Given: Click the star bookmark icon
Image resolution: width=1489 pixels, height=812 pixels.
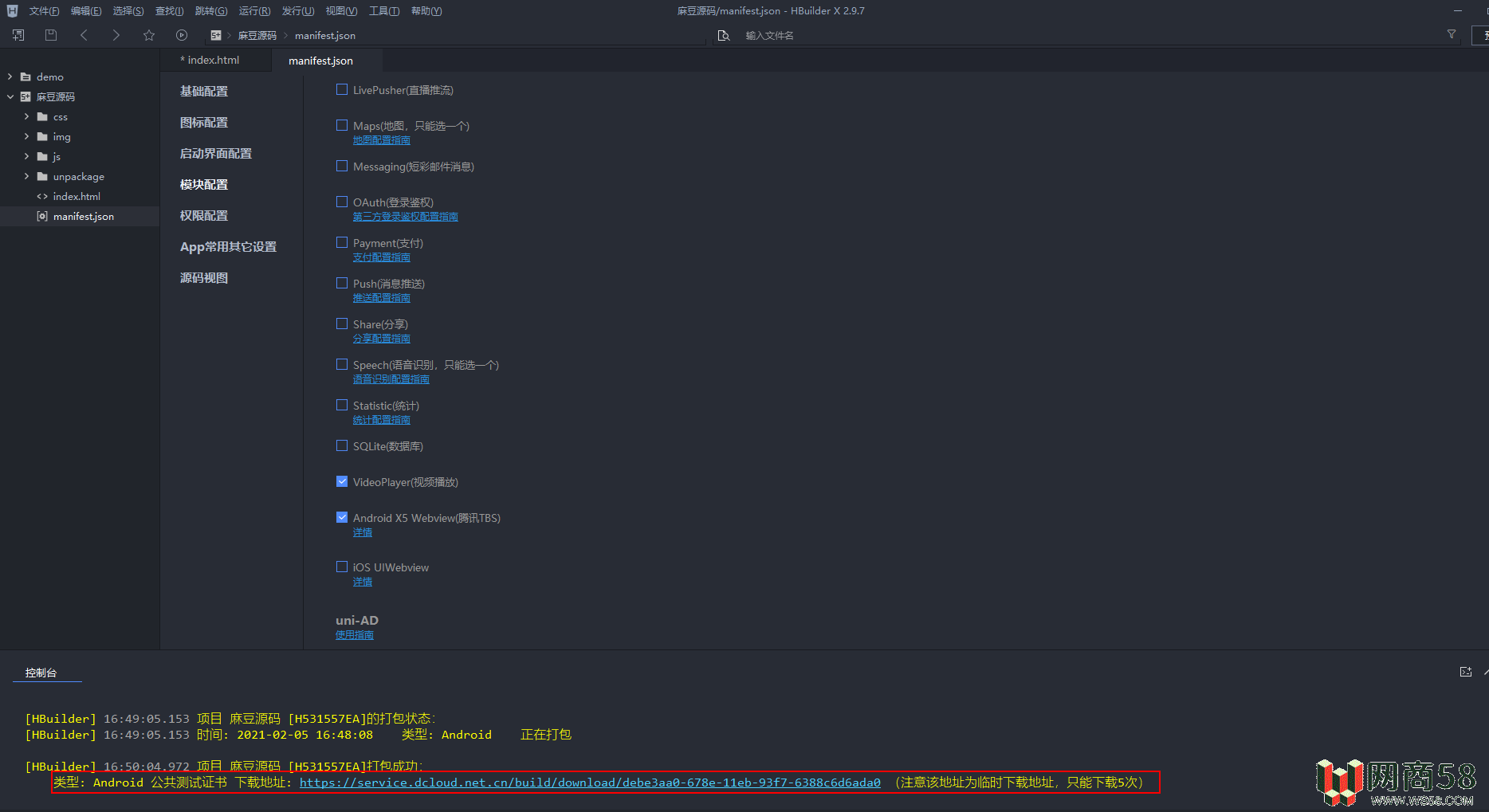Looking at the screenshot, I should click(149, 35).
